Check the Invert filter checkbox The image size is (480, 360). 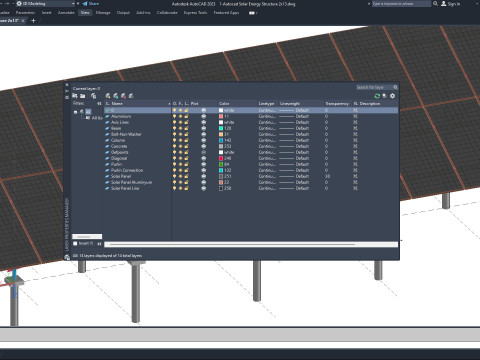pyautogui.click(x=75, y=244)
